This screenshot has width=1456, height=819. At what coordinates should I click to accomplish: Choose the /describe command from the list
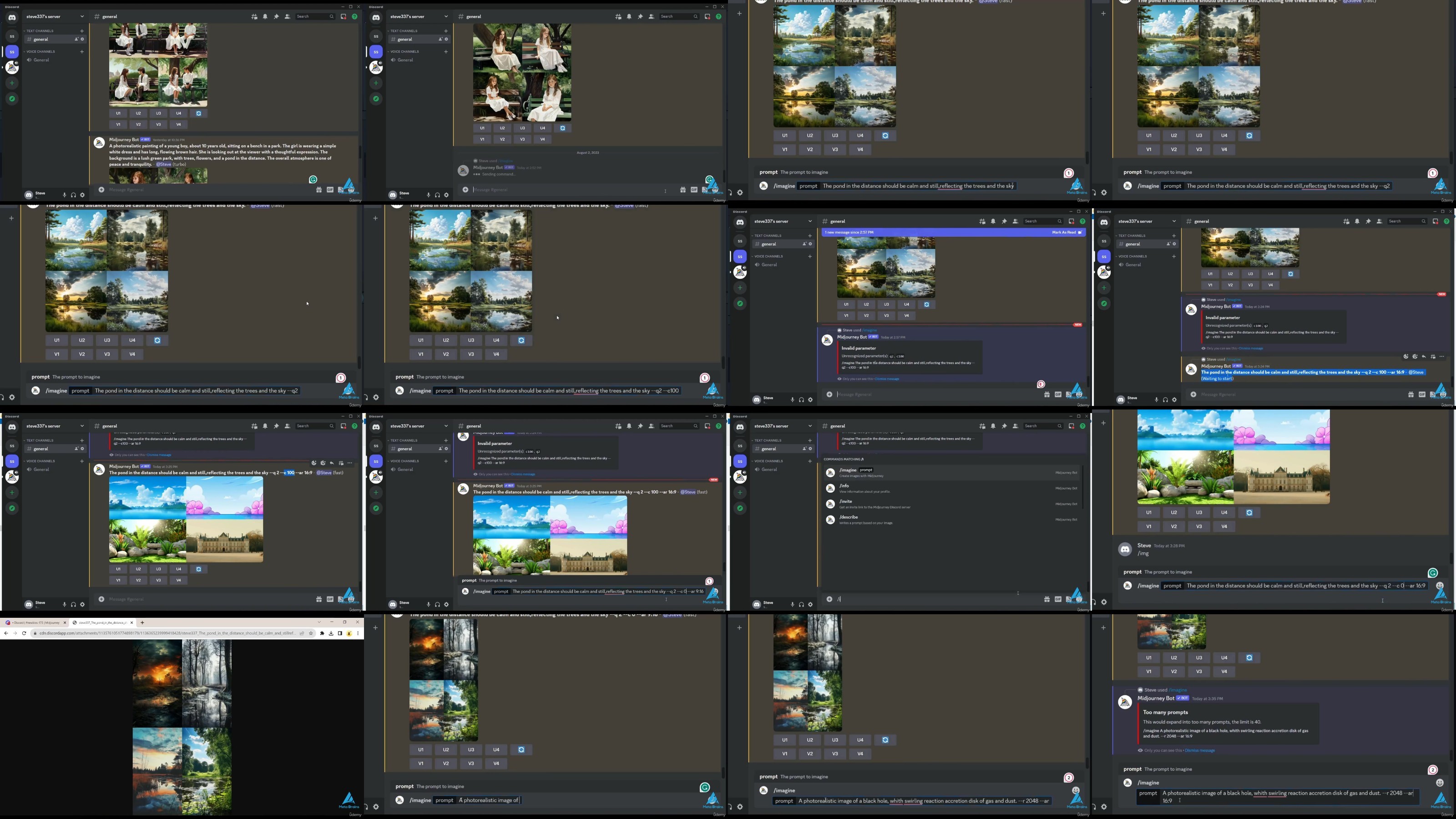point(952,520)
